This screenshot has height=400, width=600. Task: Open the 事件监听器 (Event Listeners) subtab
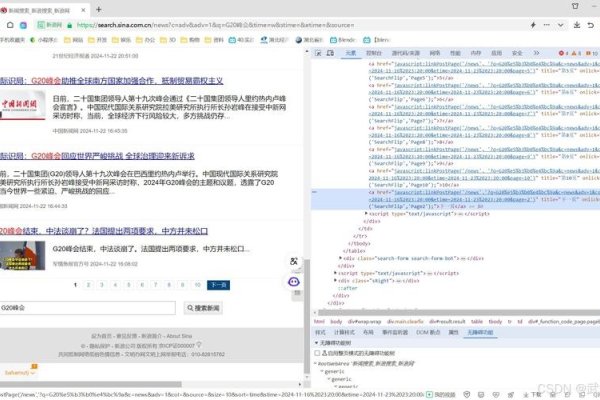coord(395,333)
